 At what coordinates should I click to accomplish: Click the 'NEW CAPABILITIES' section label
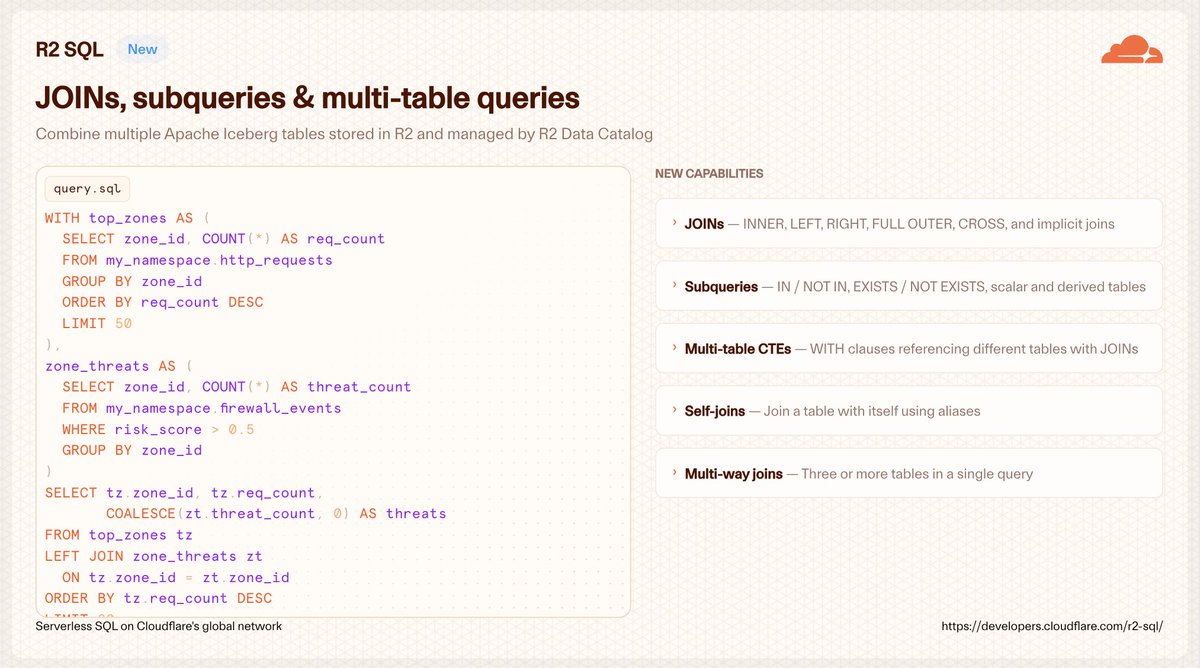pos(709,174)
